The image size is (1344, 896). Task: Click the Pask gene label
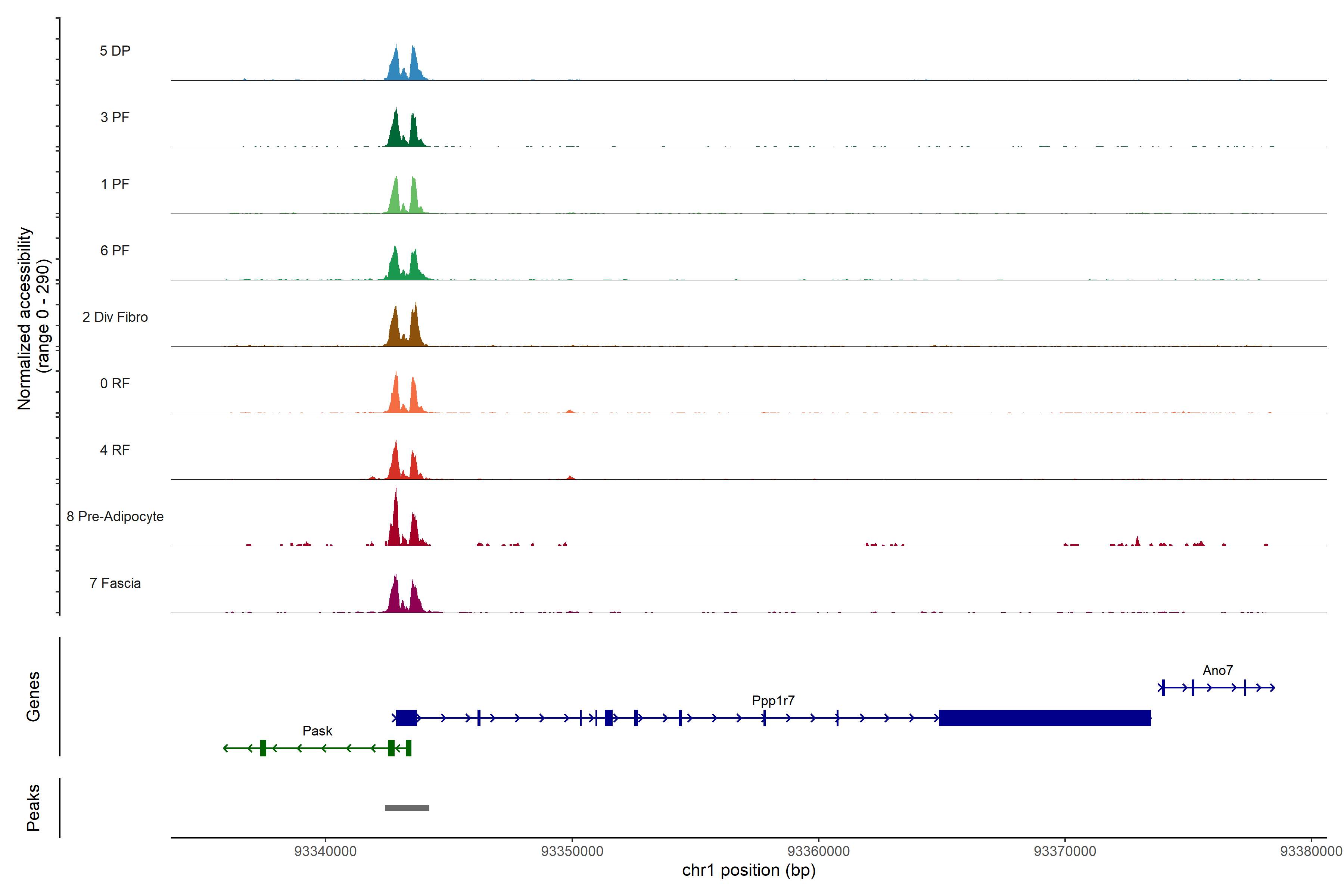tap(317, 730)
